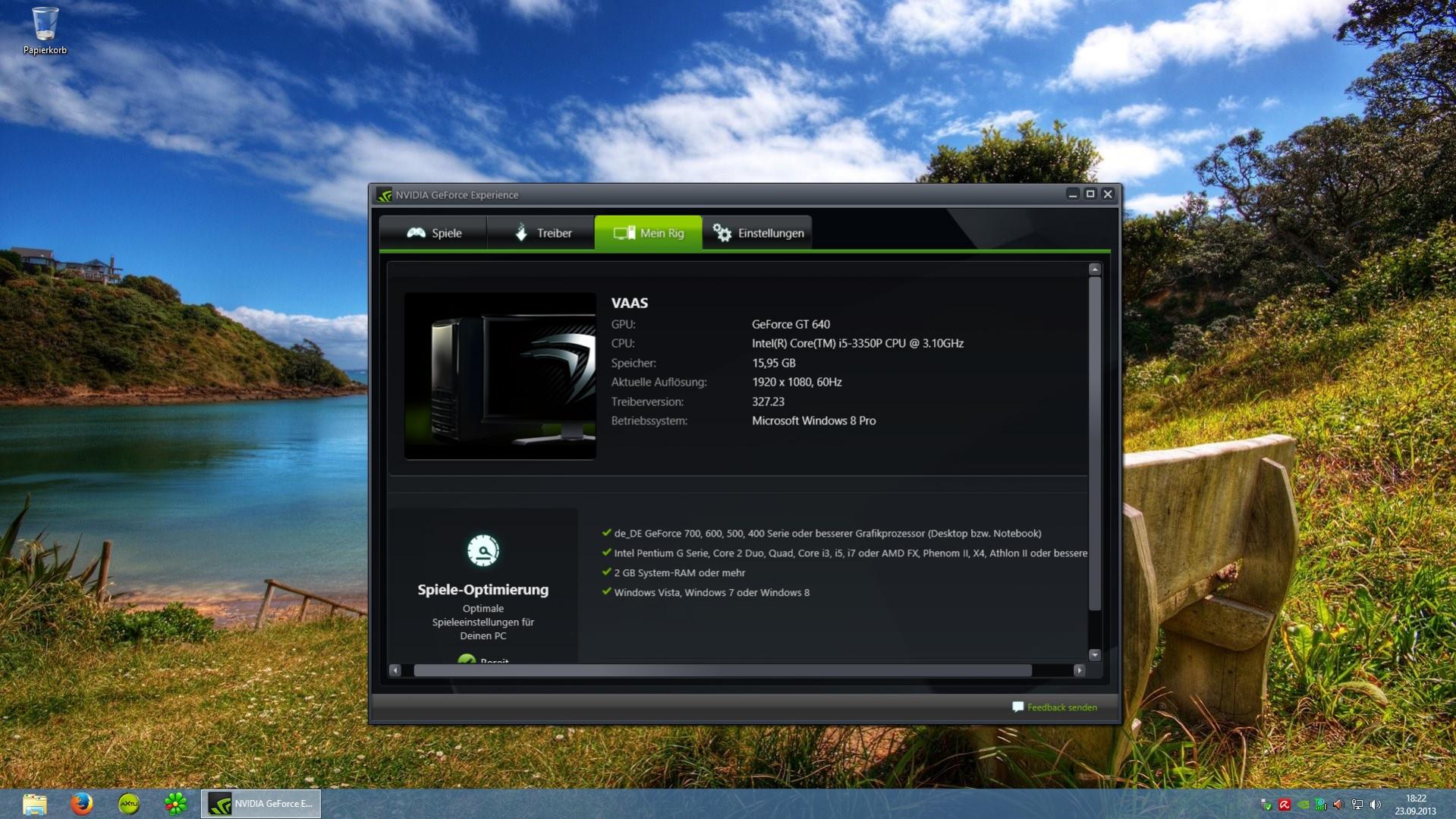Open the clock showing 18:22
This screenshot has height=819, width=1456.
[x=1416, y=805]
